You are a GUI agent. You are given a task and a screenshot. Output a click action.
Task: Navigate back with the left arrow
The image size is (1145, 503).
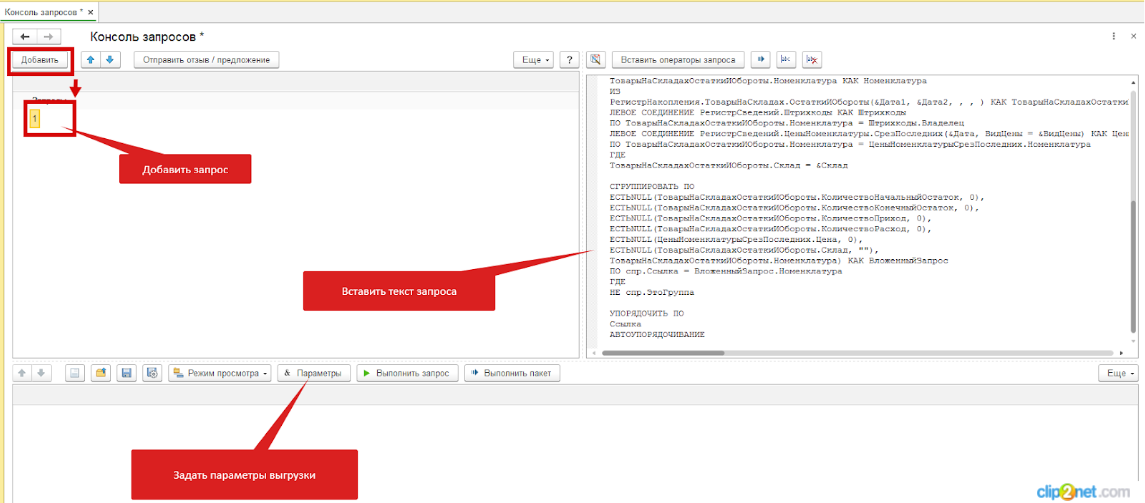(x=25, y=36)
